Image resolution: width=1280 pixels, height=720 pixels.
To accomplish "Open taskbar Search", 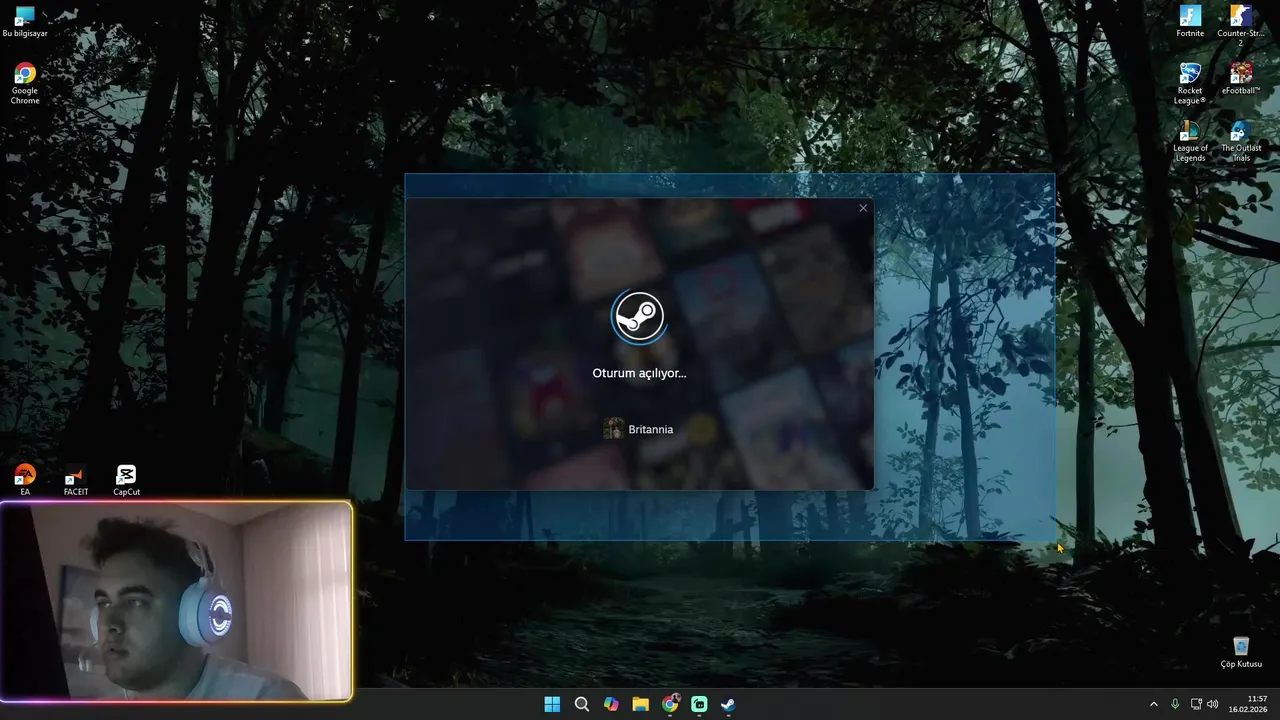I will [x=582, y=704].
